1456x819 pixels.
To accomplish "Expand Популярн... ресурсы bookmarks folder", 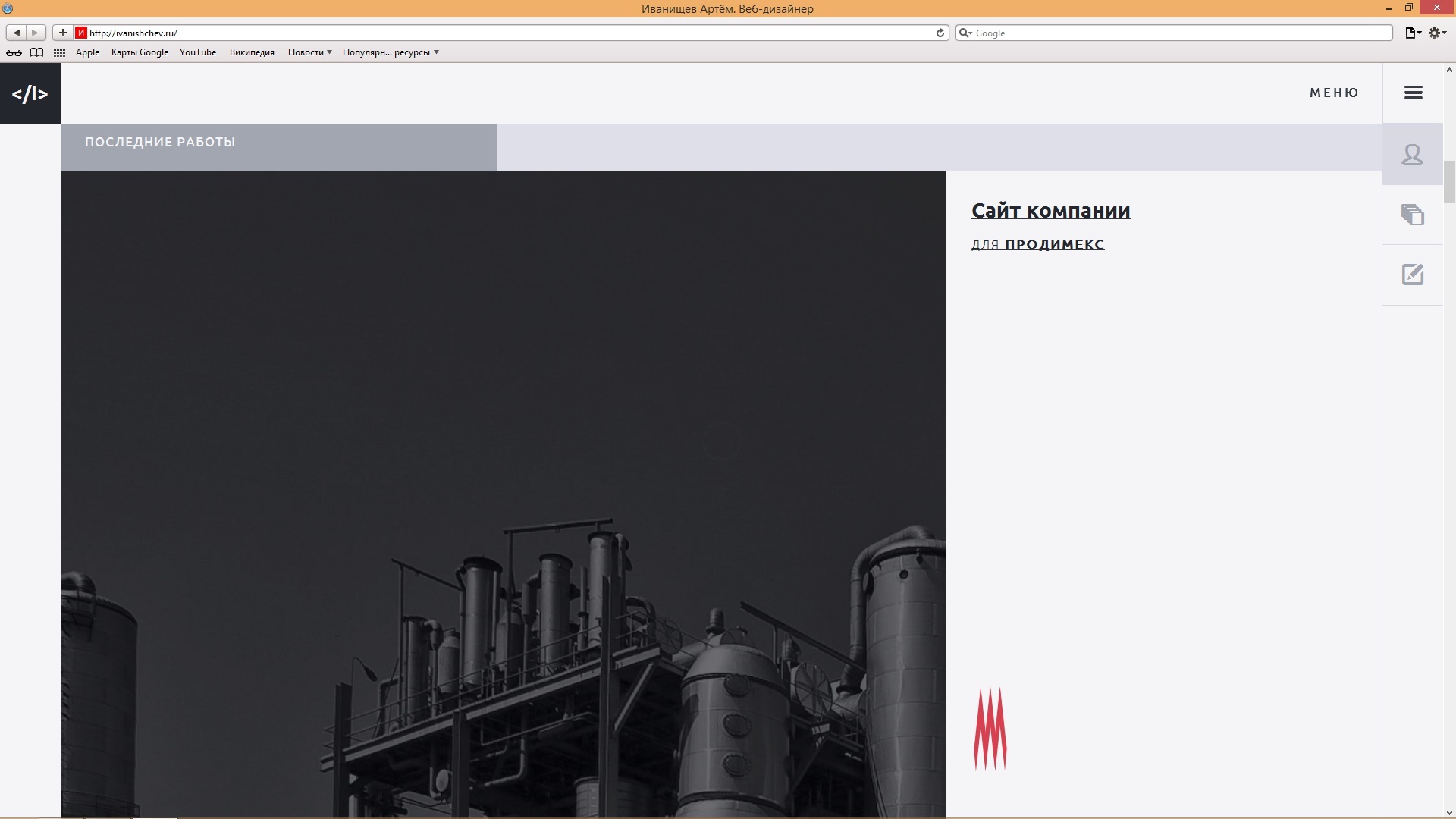I will [x=391, y=52].
